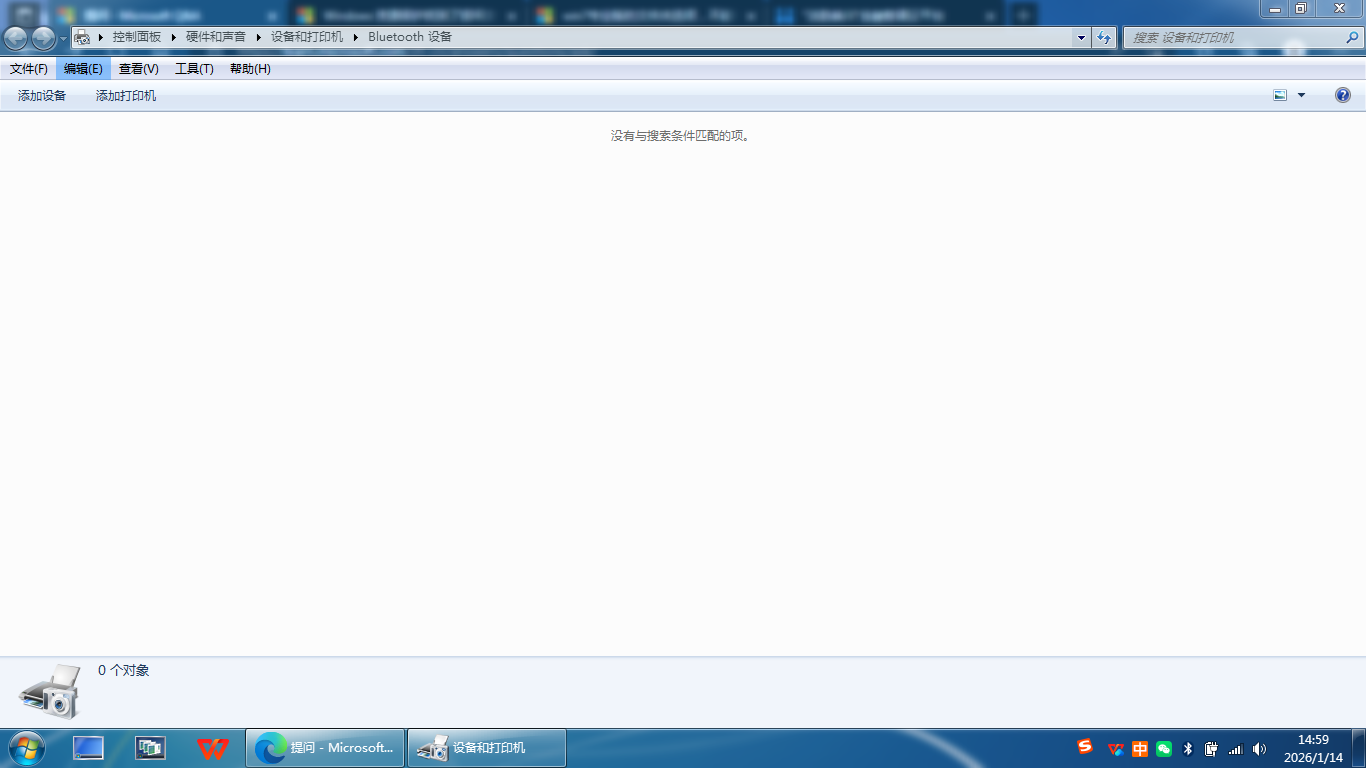
Task: Open the 帮助(H) menu
Action: [250, 69]
